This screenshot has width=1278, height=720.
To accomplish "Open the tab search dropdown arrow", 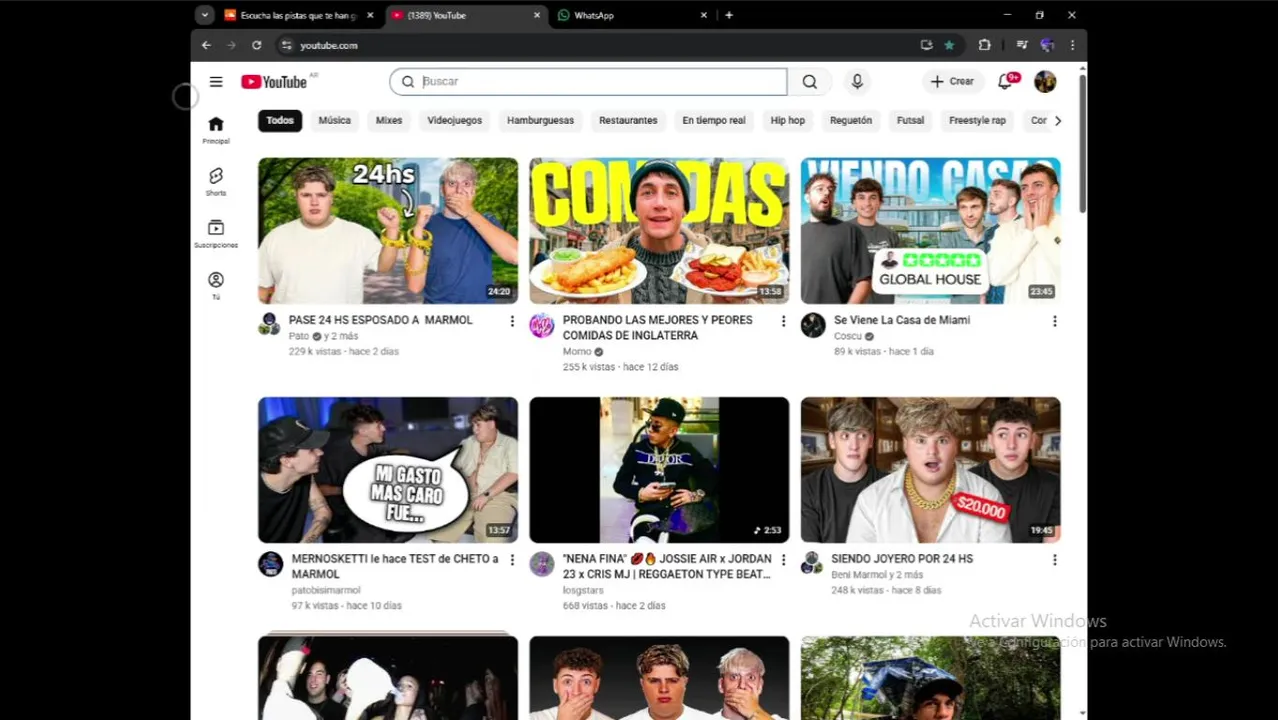I will (205, 15).
